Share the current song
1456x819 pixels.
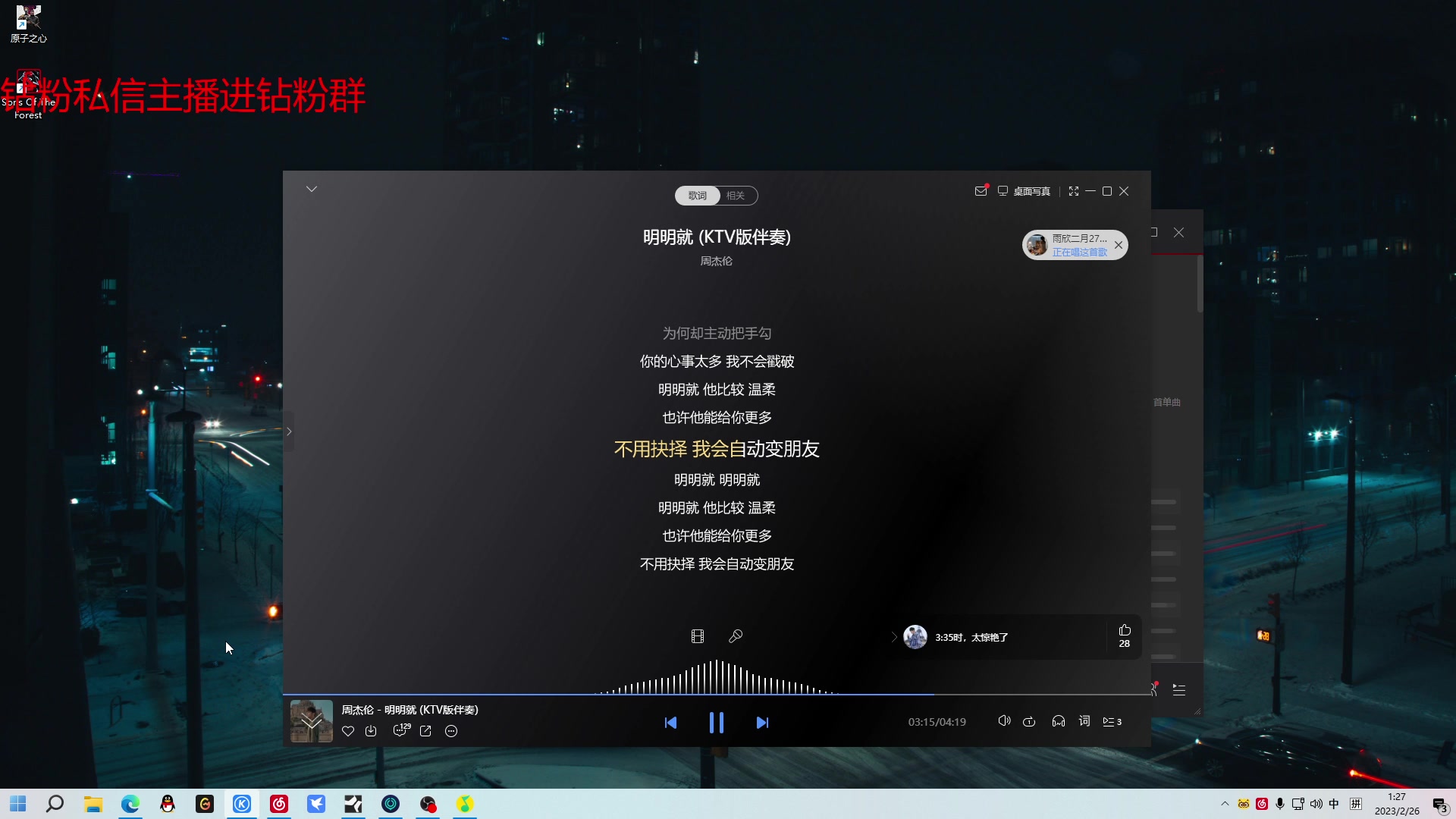click(426, 731)
